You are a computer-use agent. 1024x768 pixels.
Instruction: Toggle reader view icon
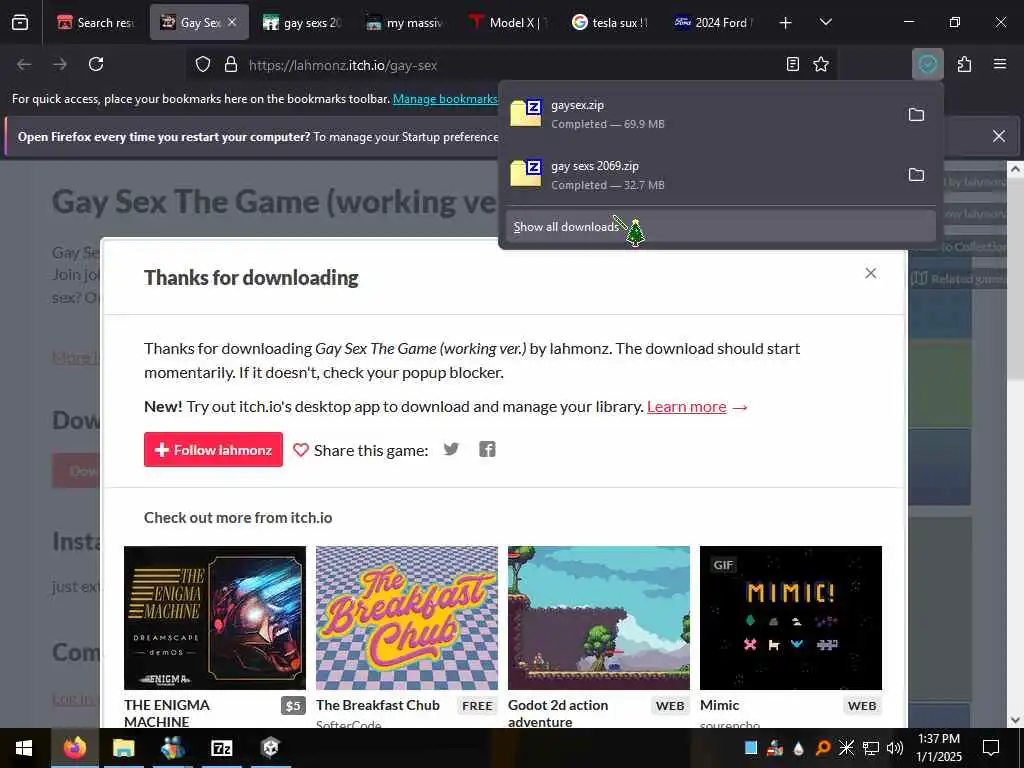click(x=792, y=64)
